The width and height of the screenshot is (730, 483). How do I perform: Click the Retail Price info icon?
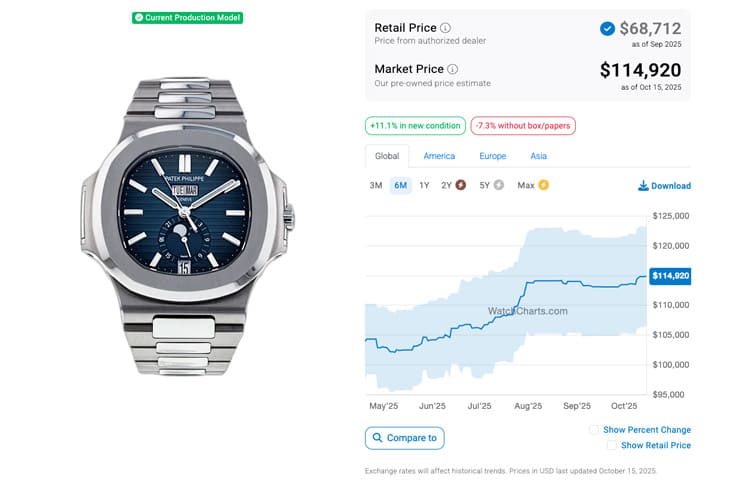(446, 28)
